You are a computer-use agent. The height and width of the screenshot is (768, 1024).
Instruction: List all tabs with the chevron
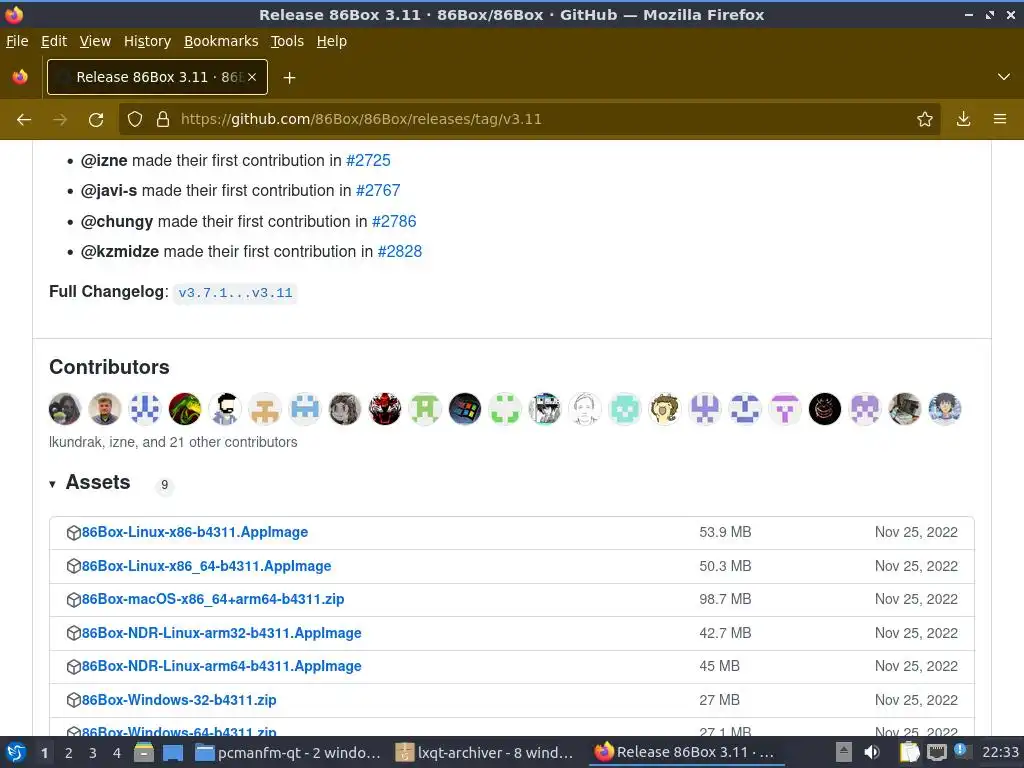pyautogui.click(x=1004, y=77)
